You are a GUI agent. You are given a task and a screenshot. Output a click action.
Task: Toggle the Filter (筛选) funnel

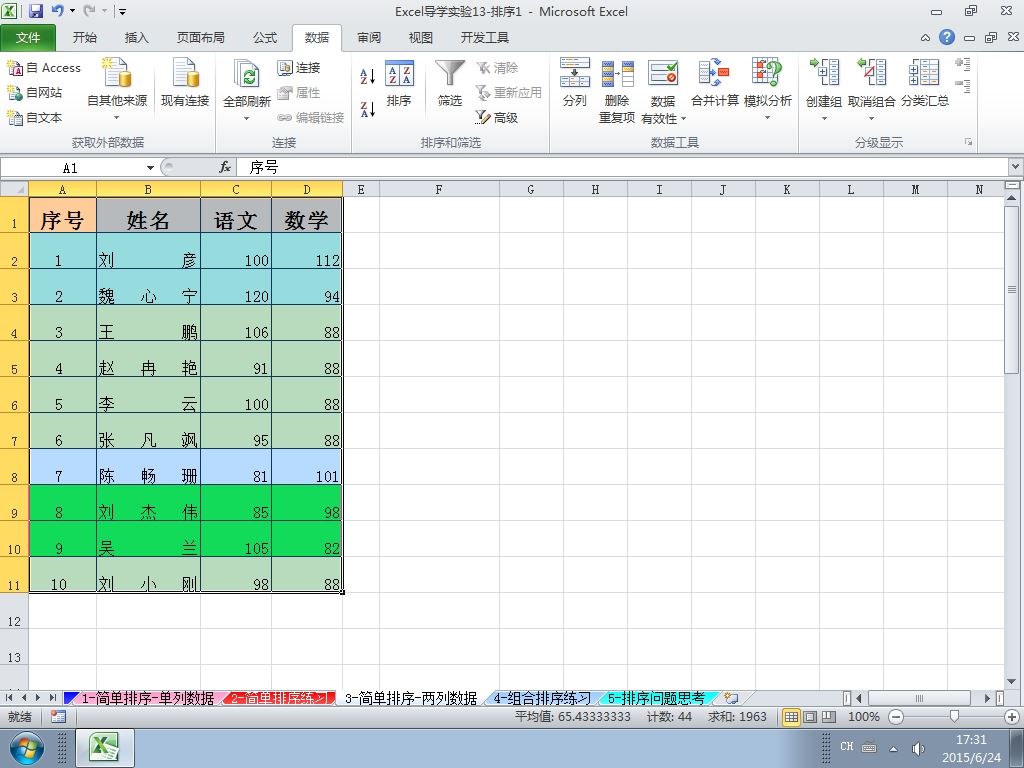click(x=450, y=83)
